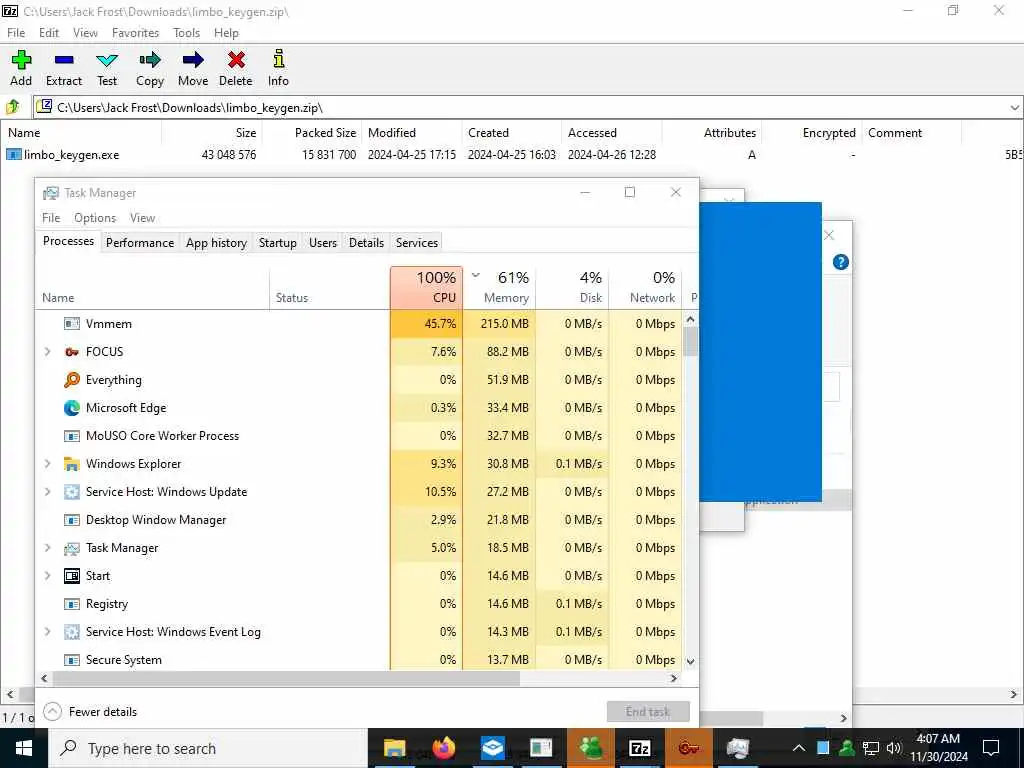Click the FOCUS process icon
Image resolution: width=1024 pixels, height=768 pixels.
coord(72,352)
